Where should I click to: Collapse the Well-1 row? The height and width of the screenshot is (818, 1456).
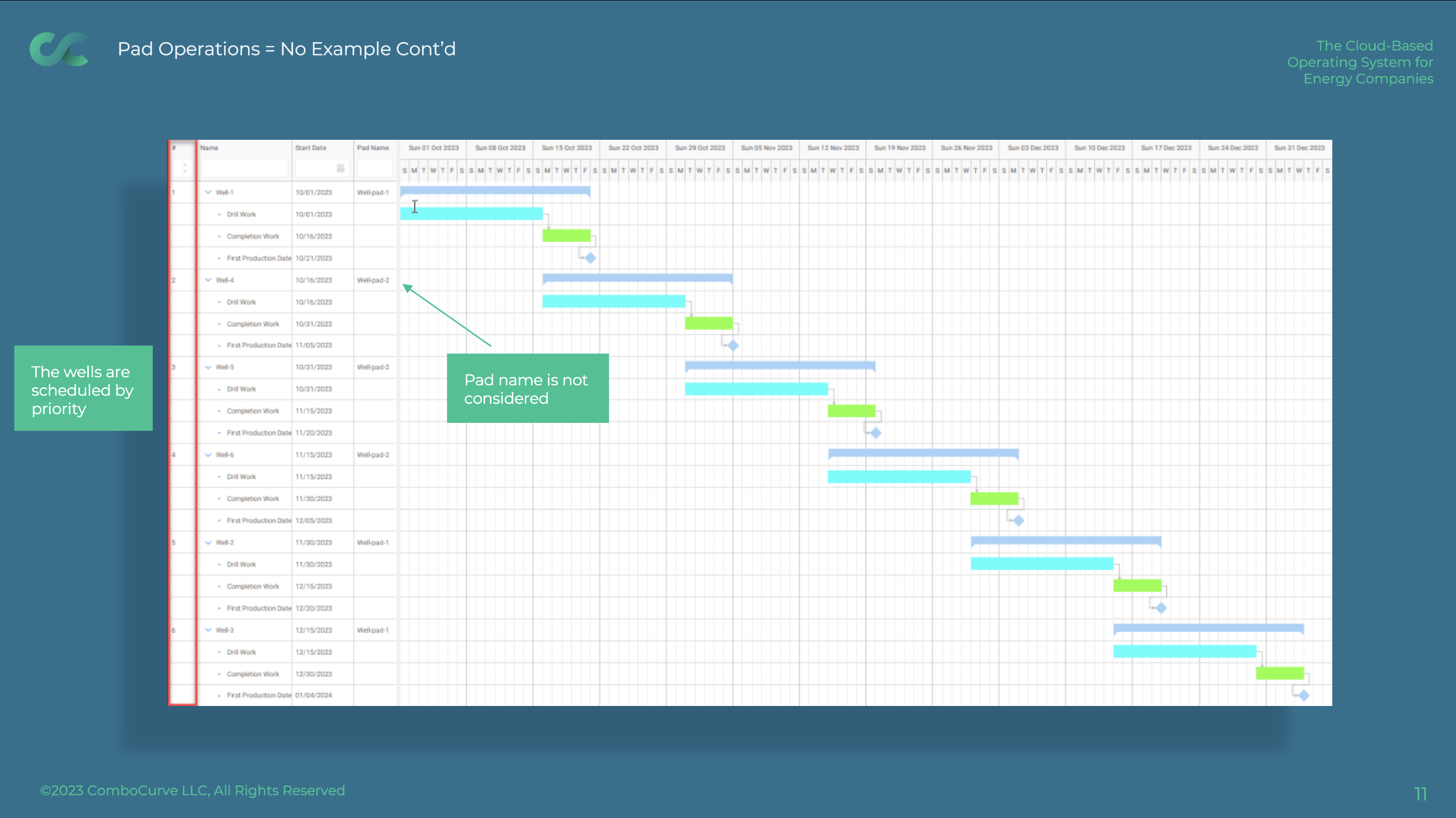208,192
